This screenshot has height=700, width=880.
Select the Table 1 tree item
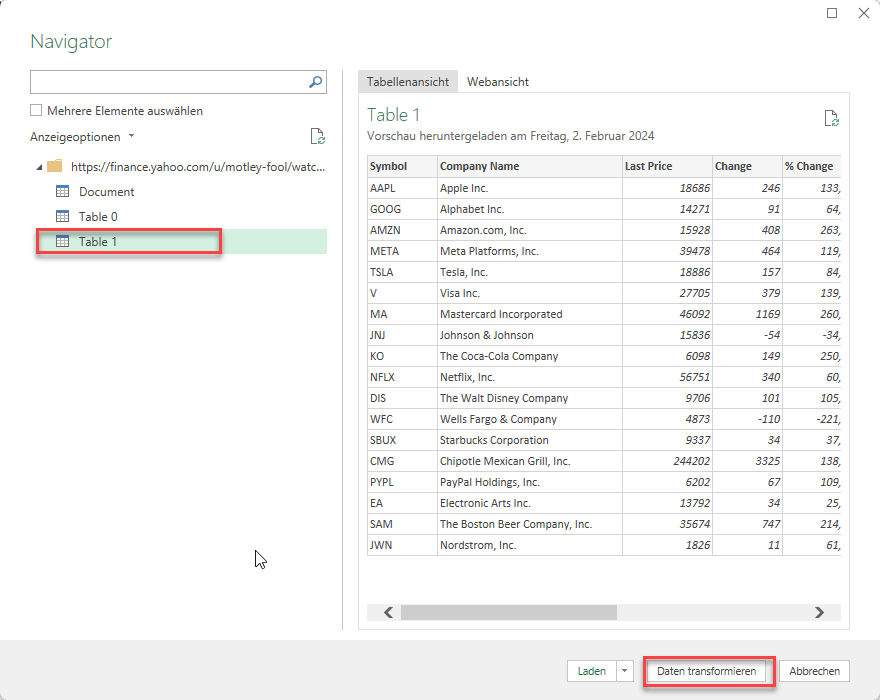click(181, 241)
